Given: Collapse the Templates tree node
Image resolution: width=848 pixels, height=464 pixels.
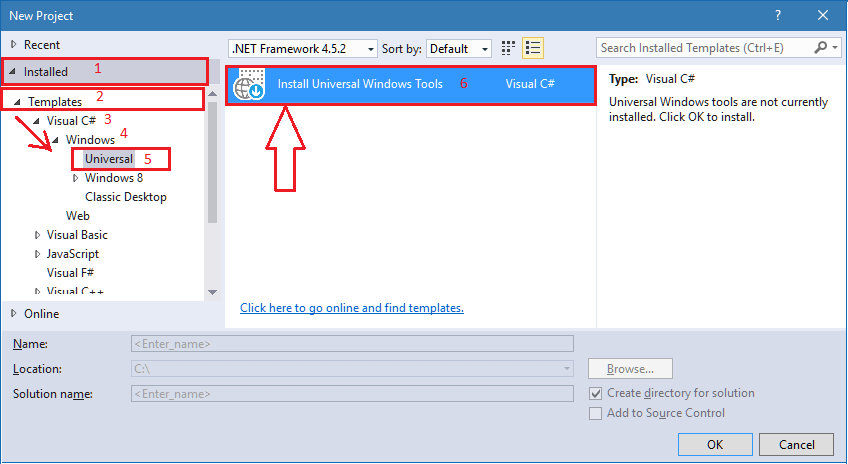Looking at the screenshot, I should pyautogui.click(x=17, y=102).
